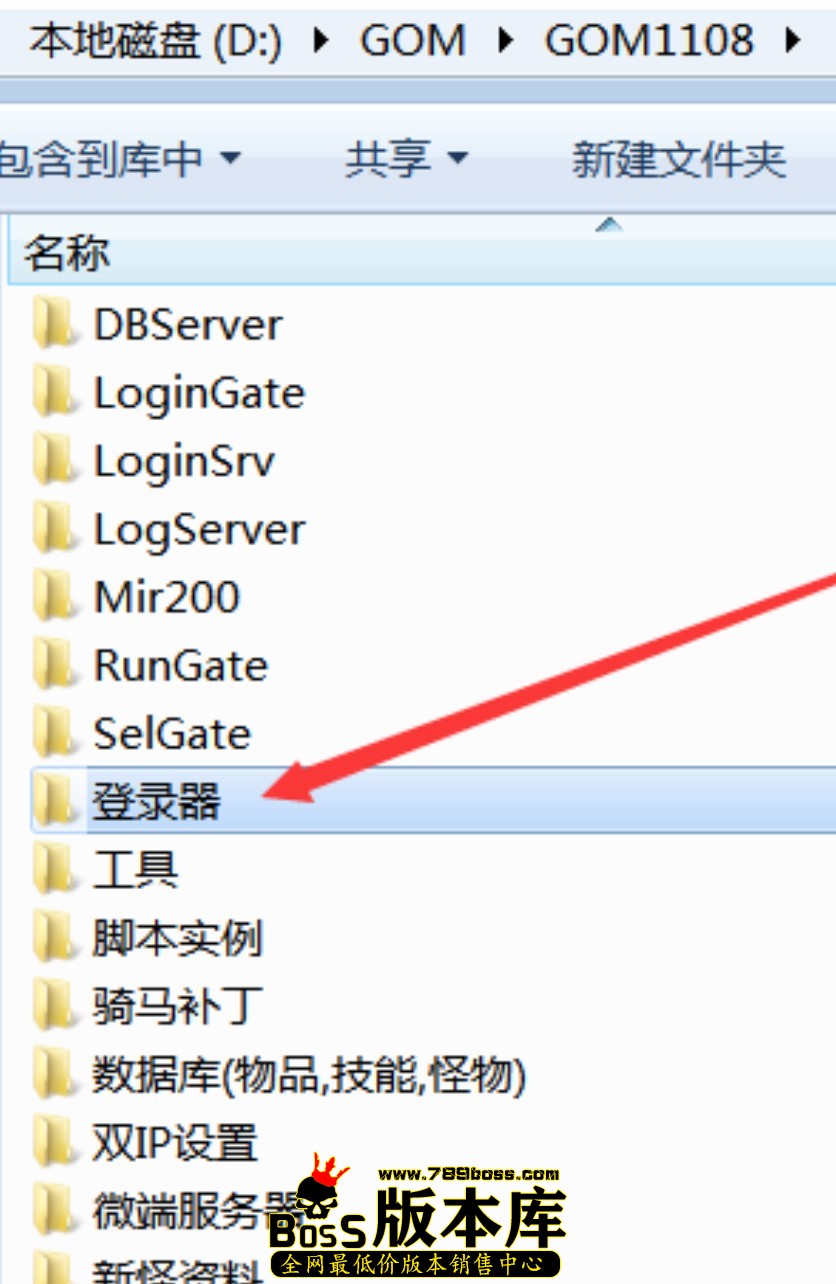Select the RunGate folder icon
The height and width of the screenshot is (1284, 836).
53,665
